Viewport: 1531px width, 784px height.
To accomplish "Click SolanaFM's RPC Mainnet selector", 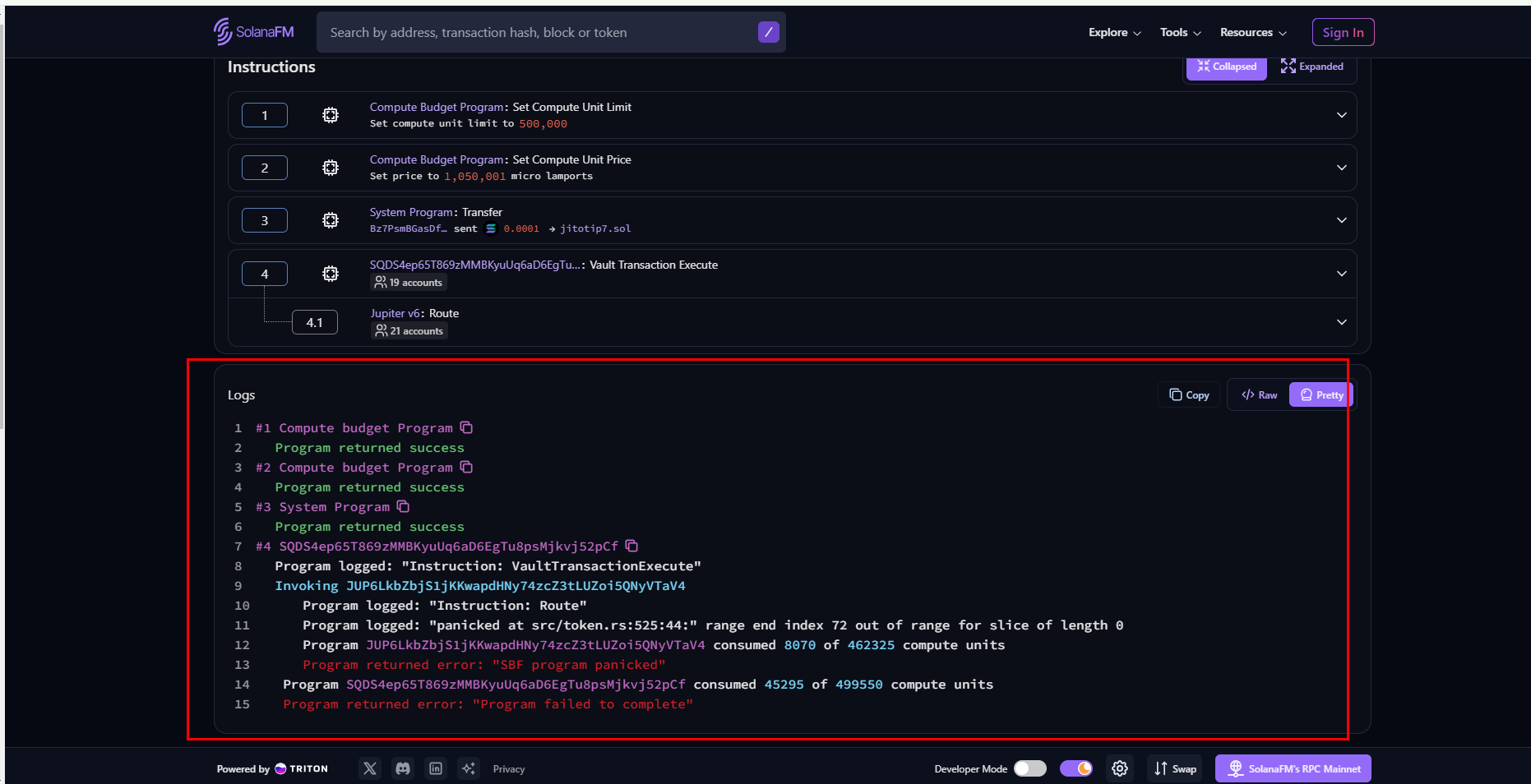I will pos(1293,768).
